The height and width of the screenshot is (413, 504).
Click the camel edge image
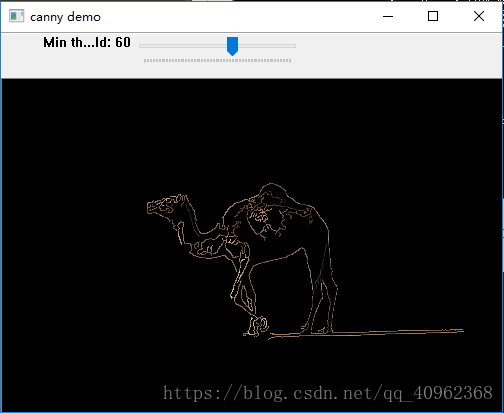click(x=252, y=245)
